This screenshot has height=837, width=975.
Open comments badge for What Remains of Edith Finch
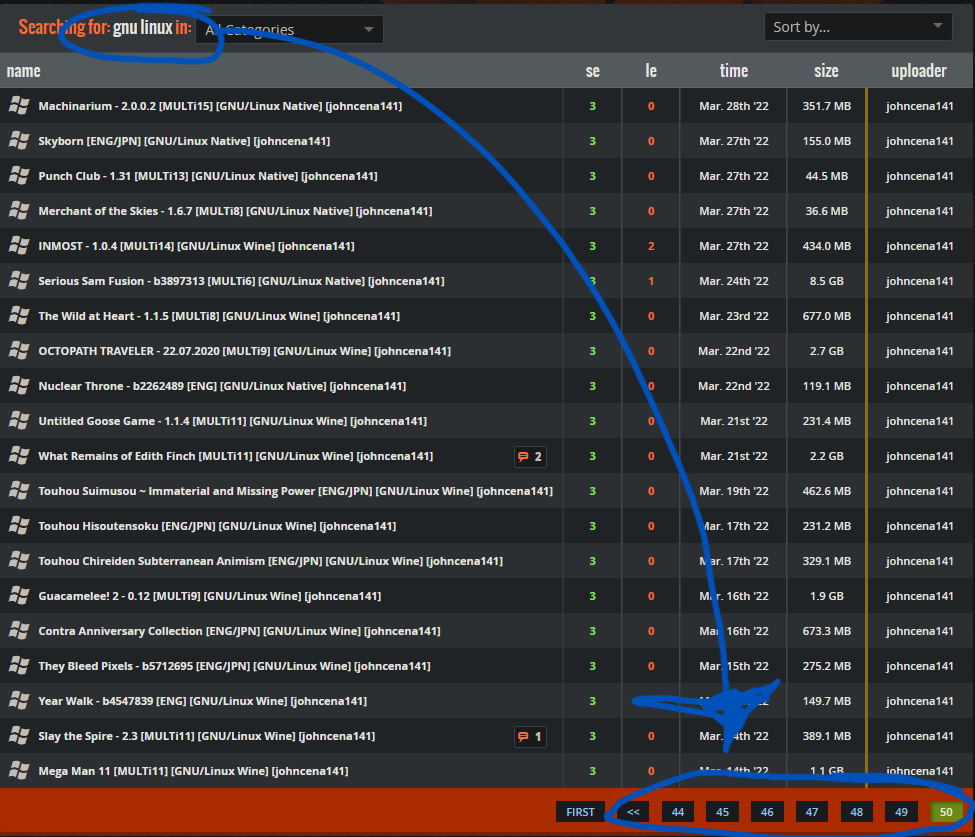click(530, 456)
